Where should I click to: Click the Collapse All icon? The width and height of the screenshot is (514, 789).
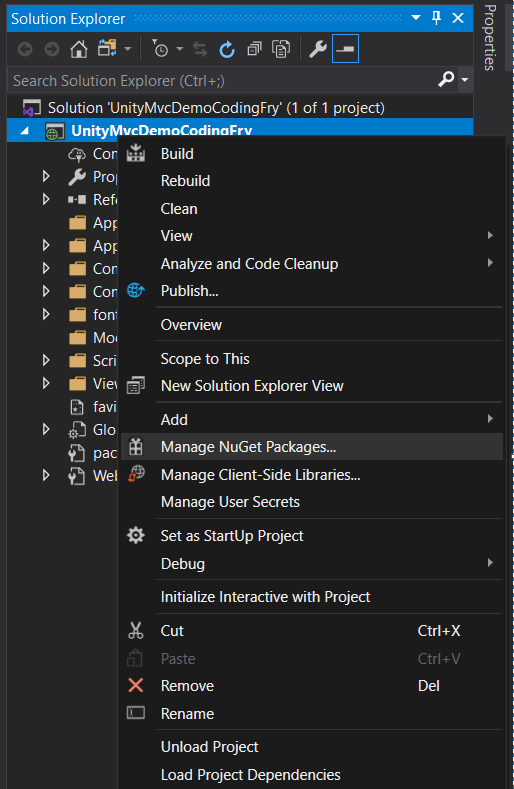click(254, 49)
